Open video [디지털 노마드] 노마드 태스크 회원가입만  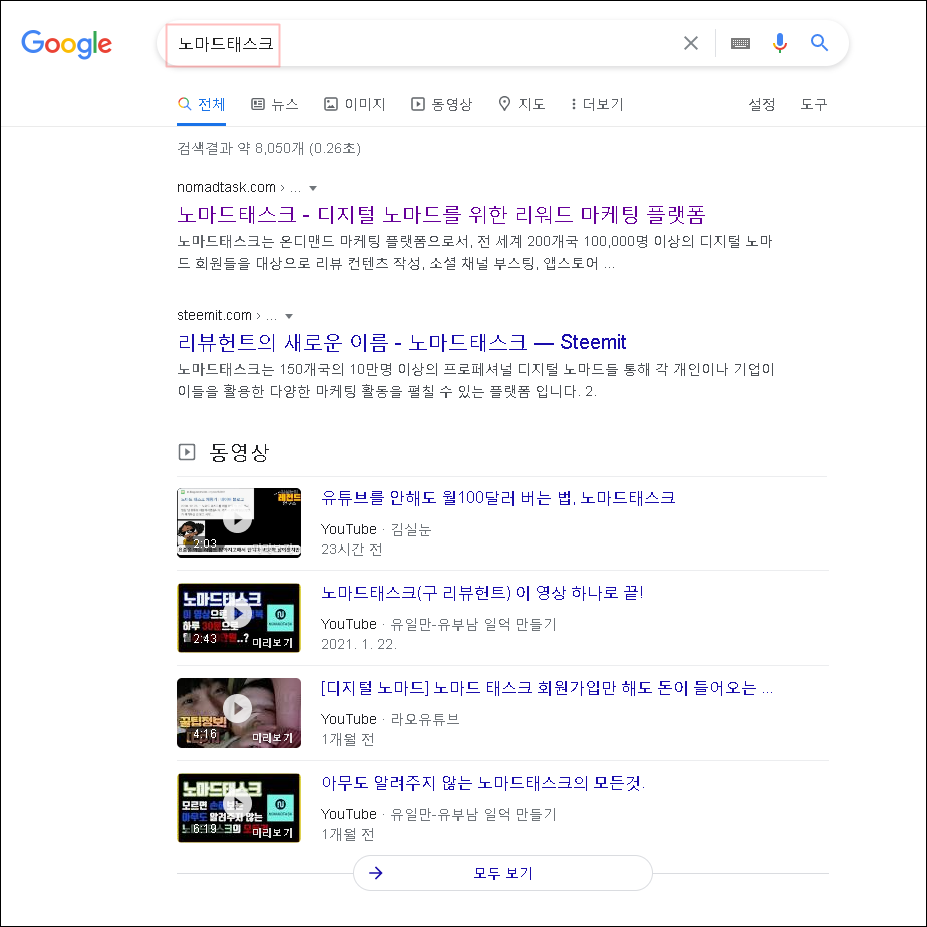click(547, 688)
